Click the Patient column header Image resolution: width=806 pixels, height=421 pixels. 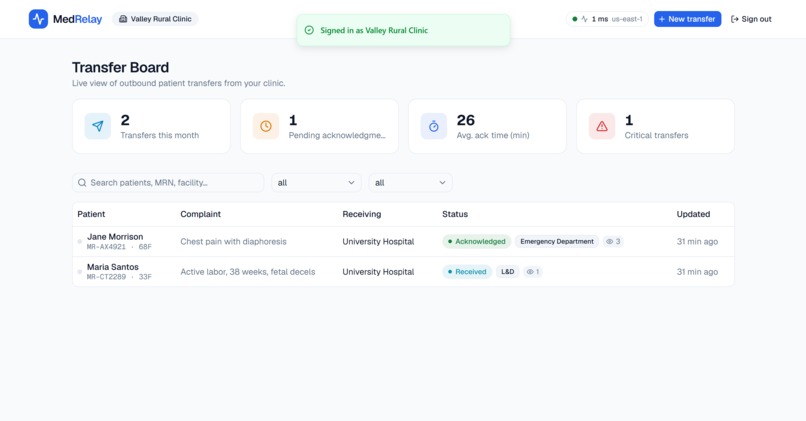[91, 214]
